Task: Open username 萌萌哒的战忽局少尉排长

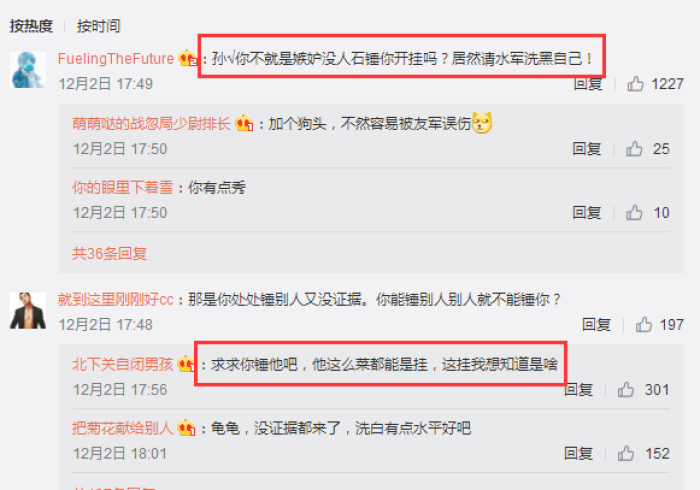Action: click(x=151, y=123)
